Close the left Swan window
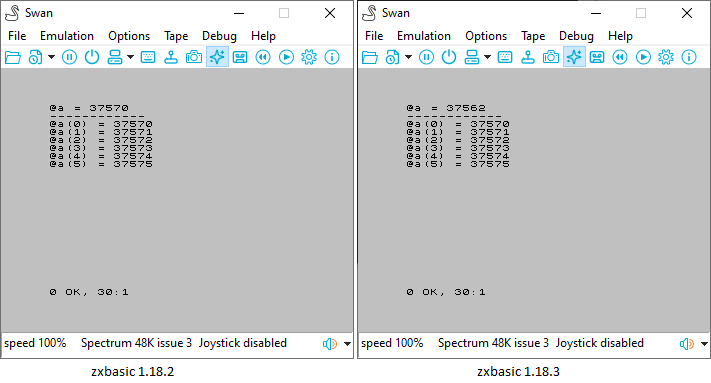Image resolution: width=711 pixels, height=383 pixels. pos(330,13)
